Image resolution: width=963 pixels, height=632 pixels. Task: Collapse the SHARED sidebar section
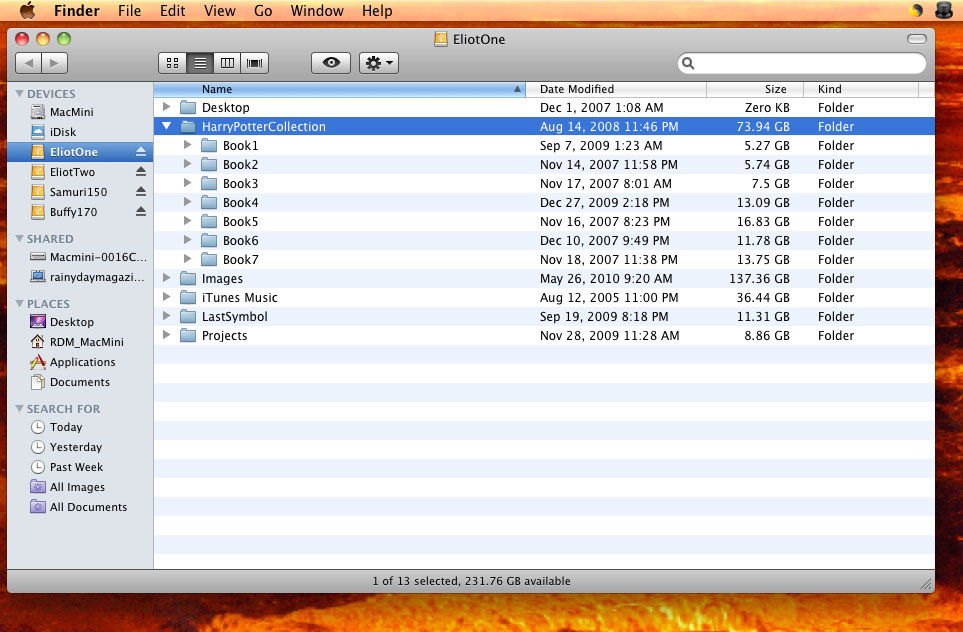pyautogui.click(x=20, y=238)
